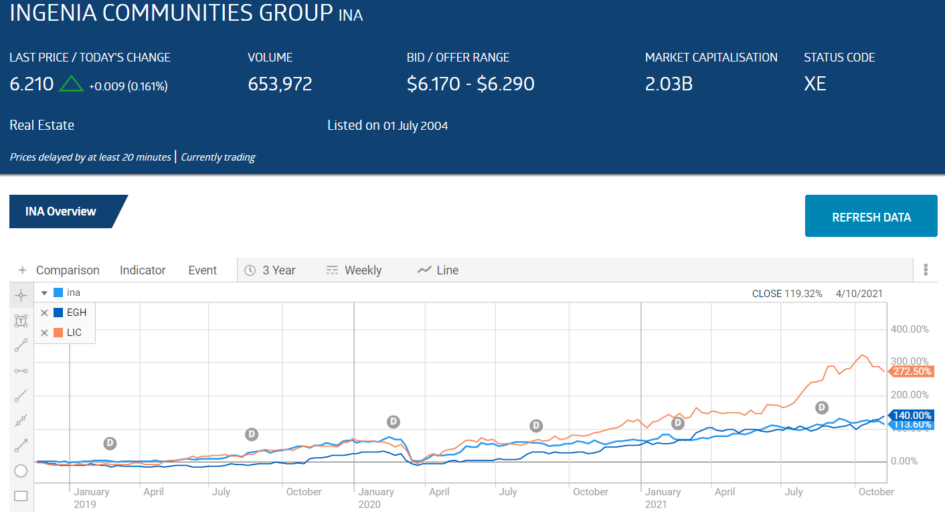
Task: Open the Comparison menu
Action: 68,270
